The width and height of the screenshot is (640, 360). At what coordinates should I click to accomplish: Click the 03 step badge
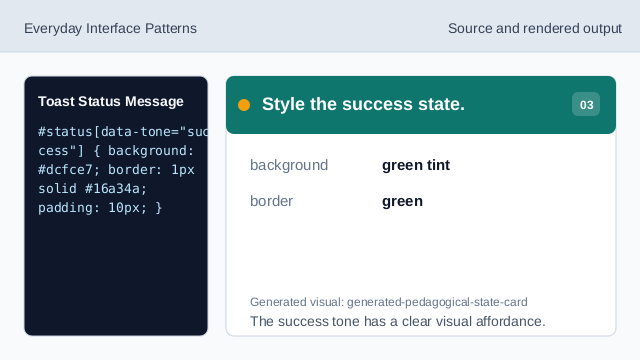pos(586,104)
